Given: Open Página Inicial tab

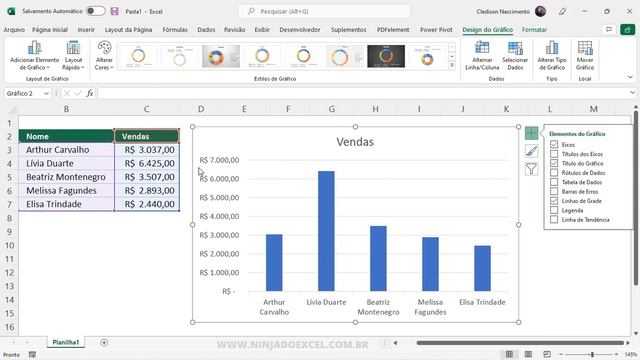Looking at the screenshot, I should pyautogui.click(x=50, y=30).
